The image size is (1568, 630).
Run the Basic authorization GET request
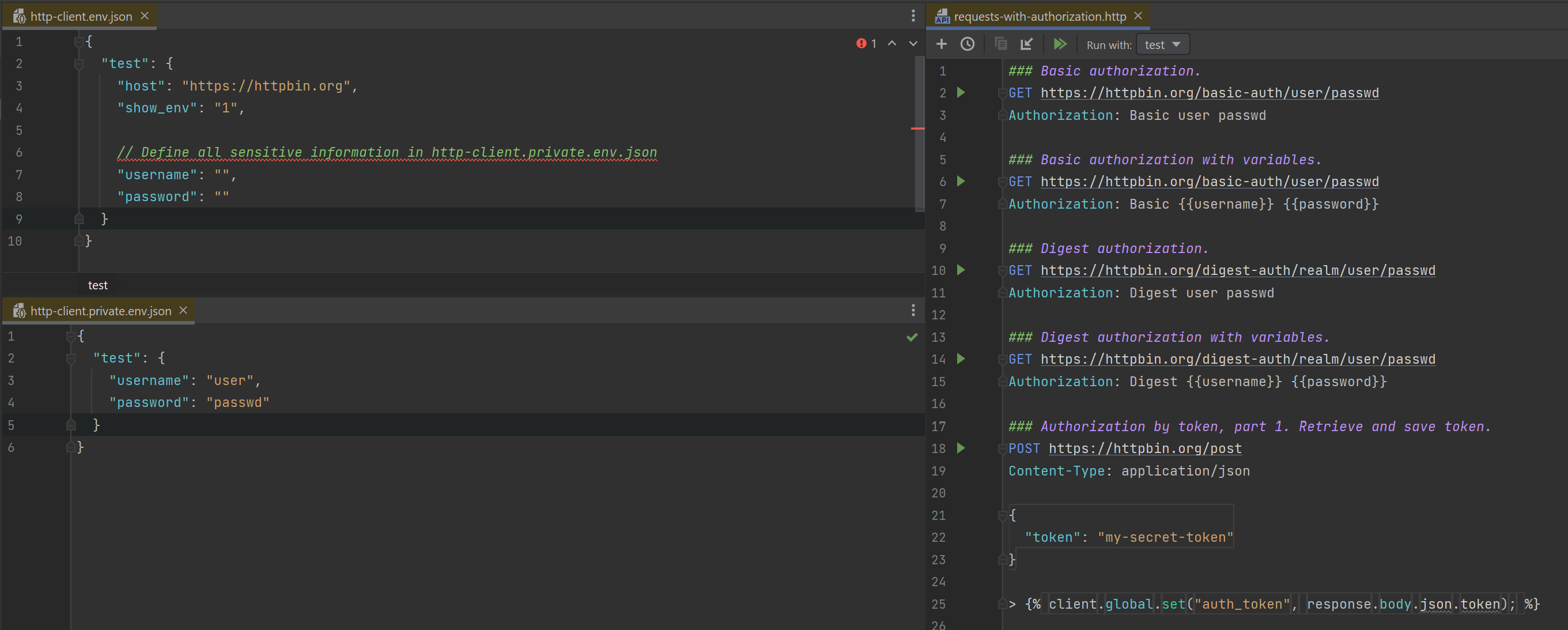[961, 93]
